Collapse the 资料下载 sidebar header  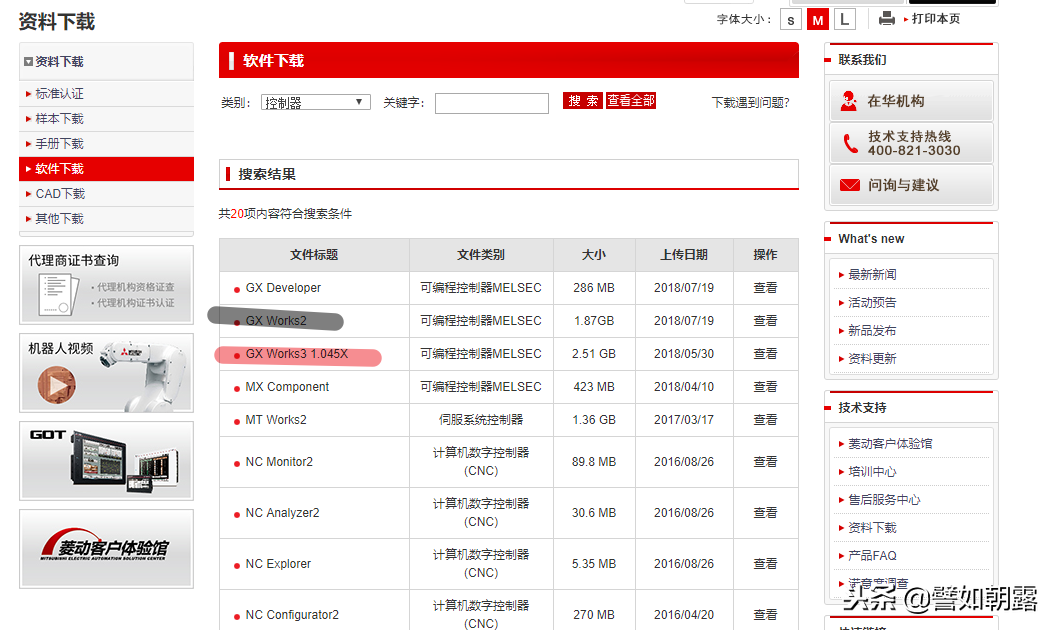(106, 61)
